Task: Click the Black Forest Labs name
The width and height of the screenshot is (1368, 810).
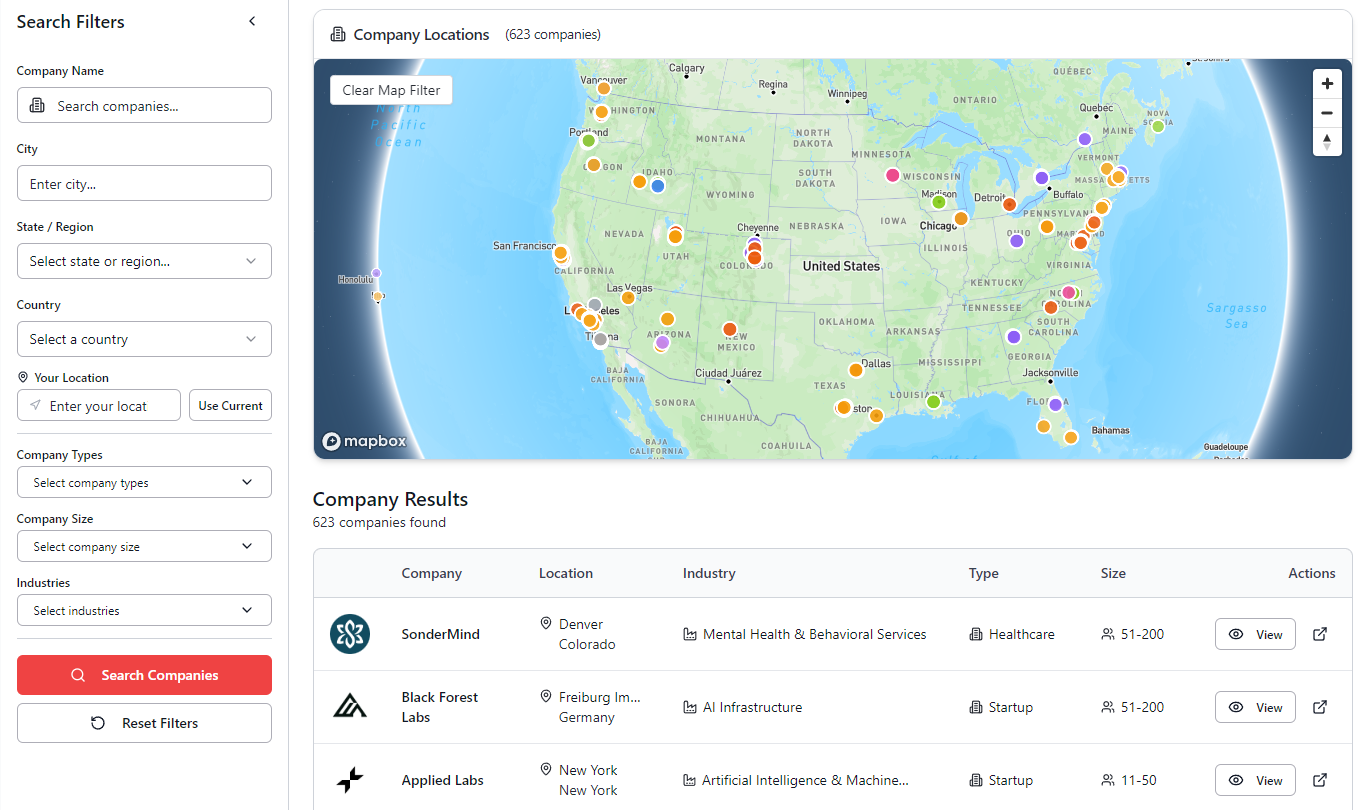Action: (440, 707)
